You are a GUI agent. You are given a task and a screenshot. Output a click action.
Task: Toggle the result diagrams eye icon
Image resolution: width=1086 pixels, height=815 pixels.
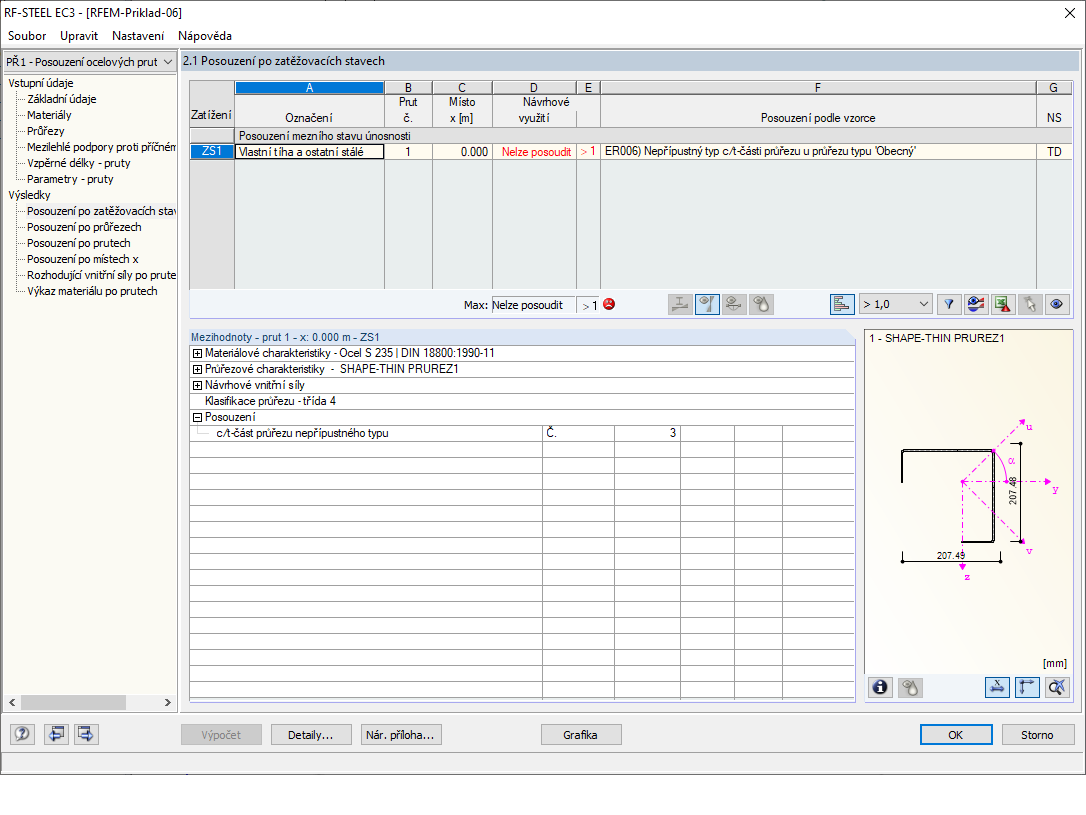(x=707, y=304)
